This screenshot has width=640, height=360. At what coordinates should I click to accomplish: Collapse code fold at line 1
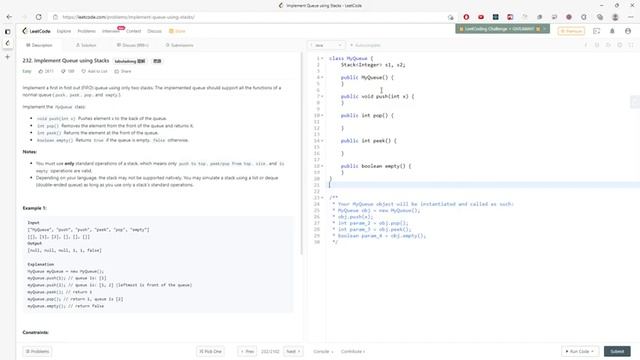(x=322, y=58)
